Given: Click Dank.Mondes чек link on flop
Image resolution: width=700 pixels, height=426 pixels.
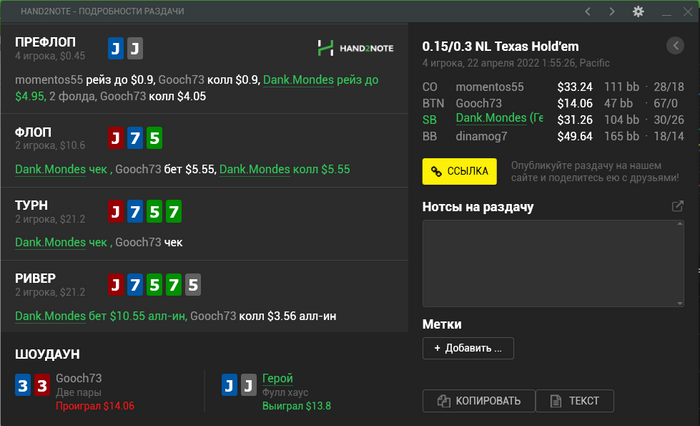Looking at the screenshot, I should coord(61,169).
